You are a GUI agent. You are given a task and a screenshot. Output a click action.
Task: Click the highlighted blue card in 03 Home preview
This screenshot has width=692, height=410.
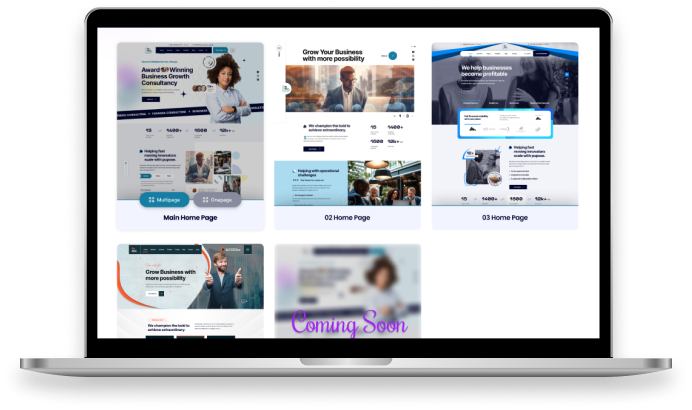505,124
